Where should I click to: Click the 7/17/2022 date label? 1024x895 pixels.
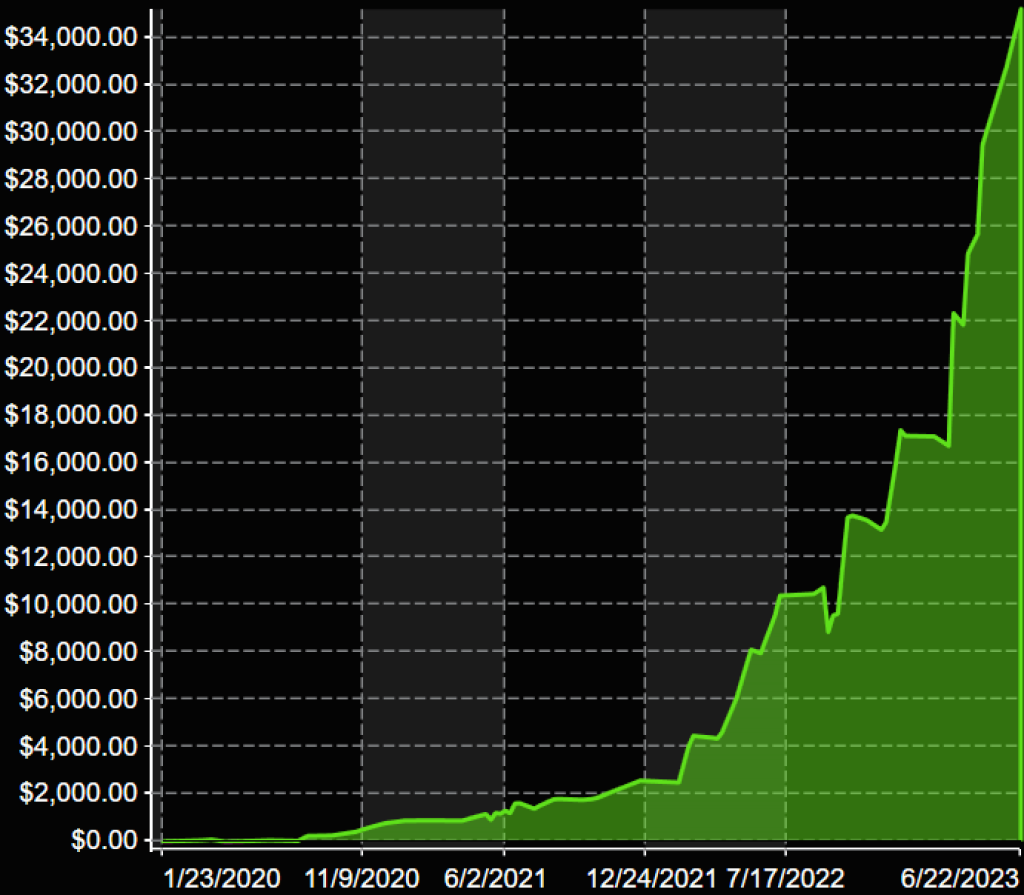point(785,878)
